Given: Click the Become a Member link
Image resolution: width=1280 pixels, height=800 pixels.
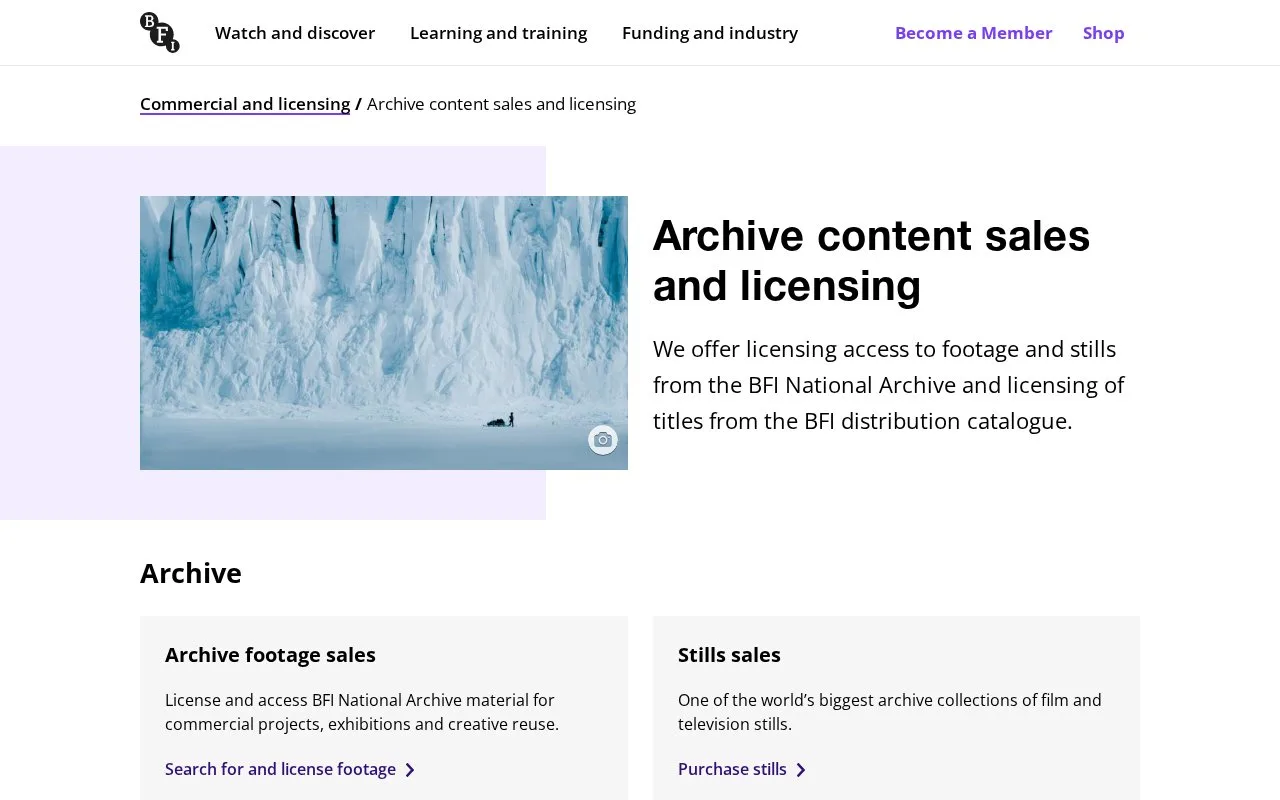Looking at the screenshot, I should coord(974,33).
